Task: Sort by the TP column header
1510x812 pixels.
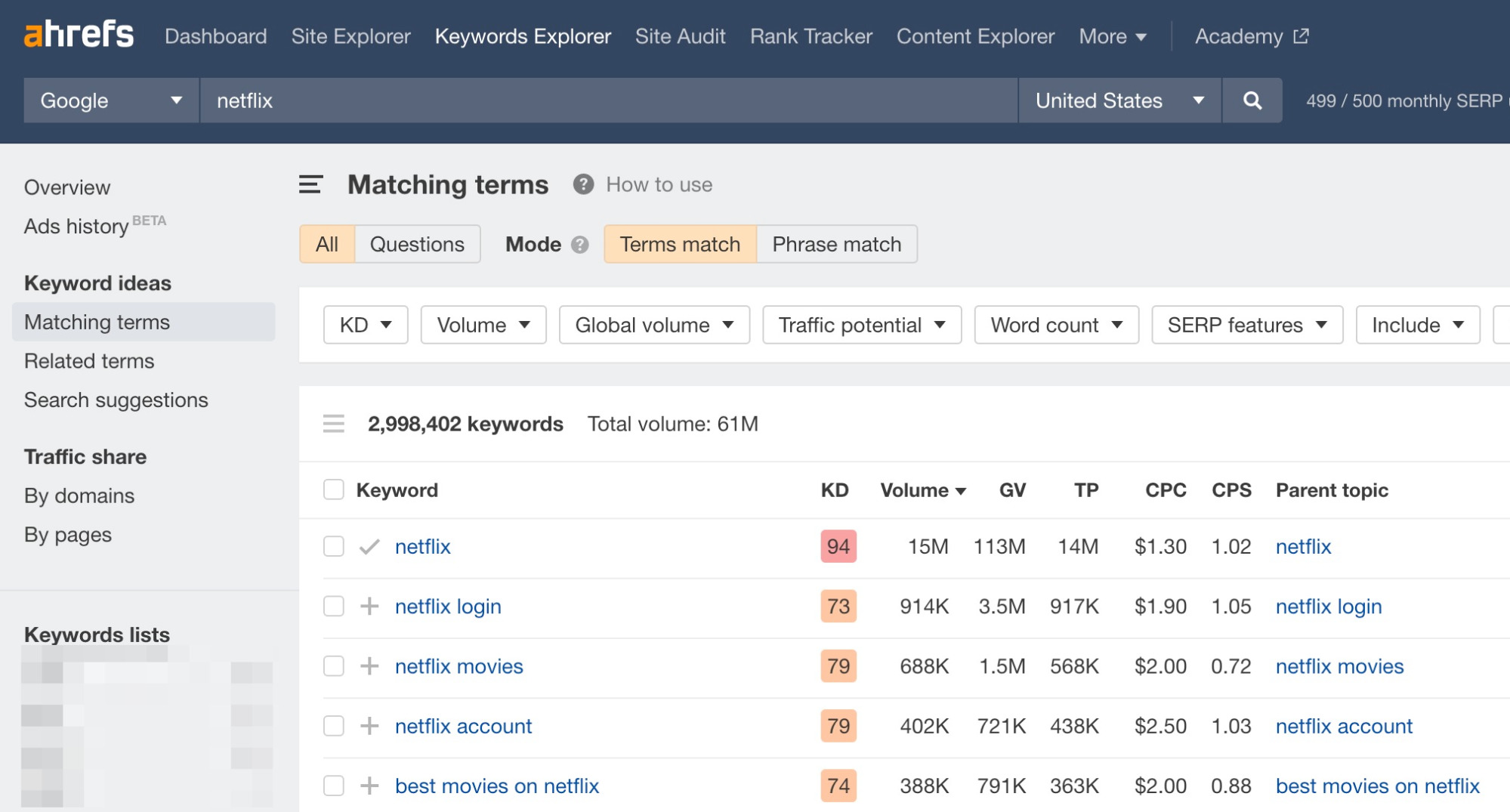Action: click(1086, 489)
